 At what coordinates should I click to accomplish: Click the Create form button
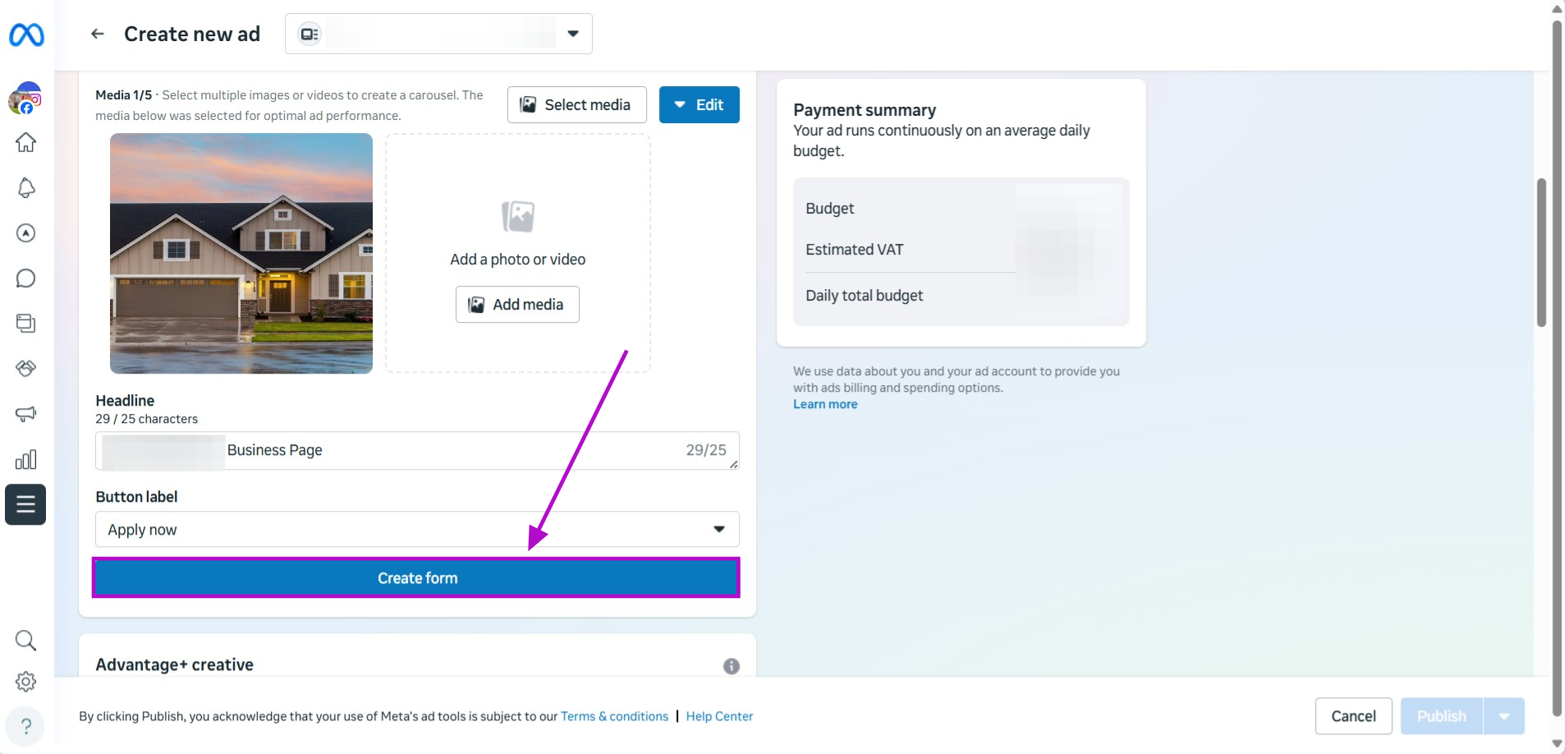[416, 578]
